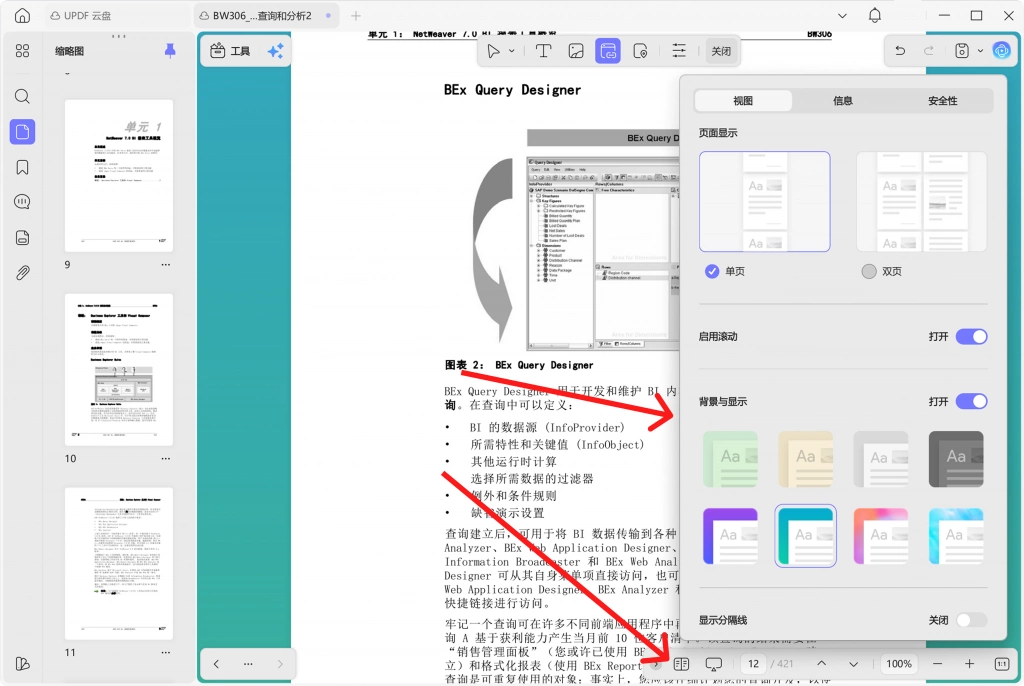Screen dimensions: 1024x686
Task: Redo the last action
Action: [929, 51]
